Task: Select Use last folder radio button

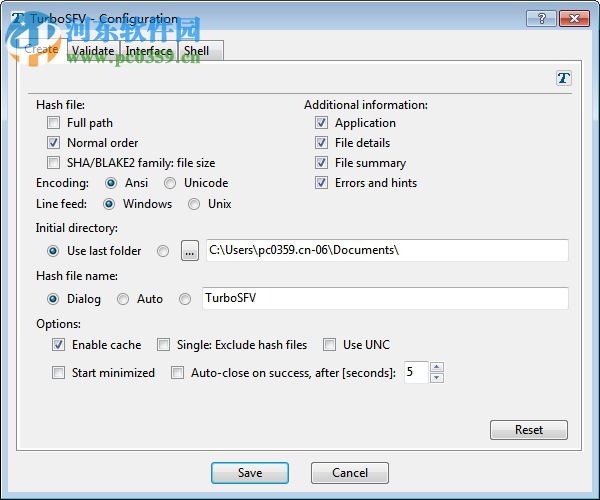Action: click(53, 251)
